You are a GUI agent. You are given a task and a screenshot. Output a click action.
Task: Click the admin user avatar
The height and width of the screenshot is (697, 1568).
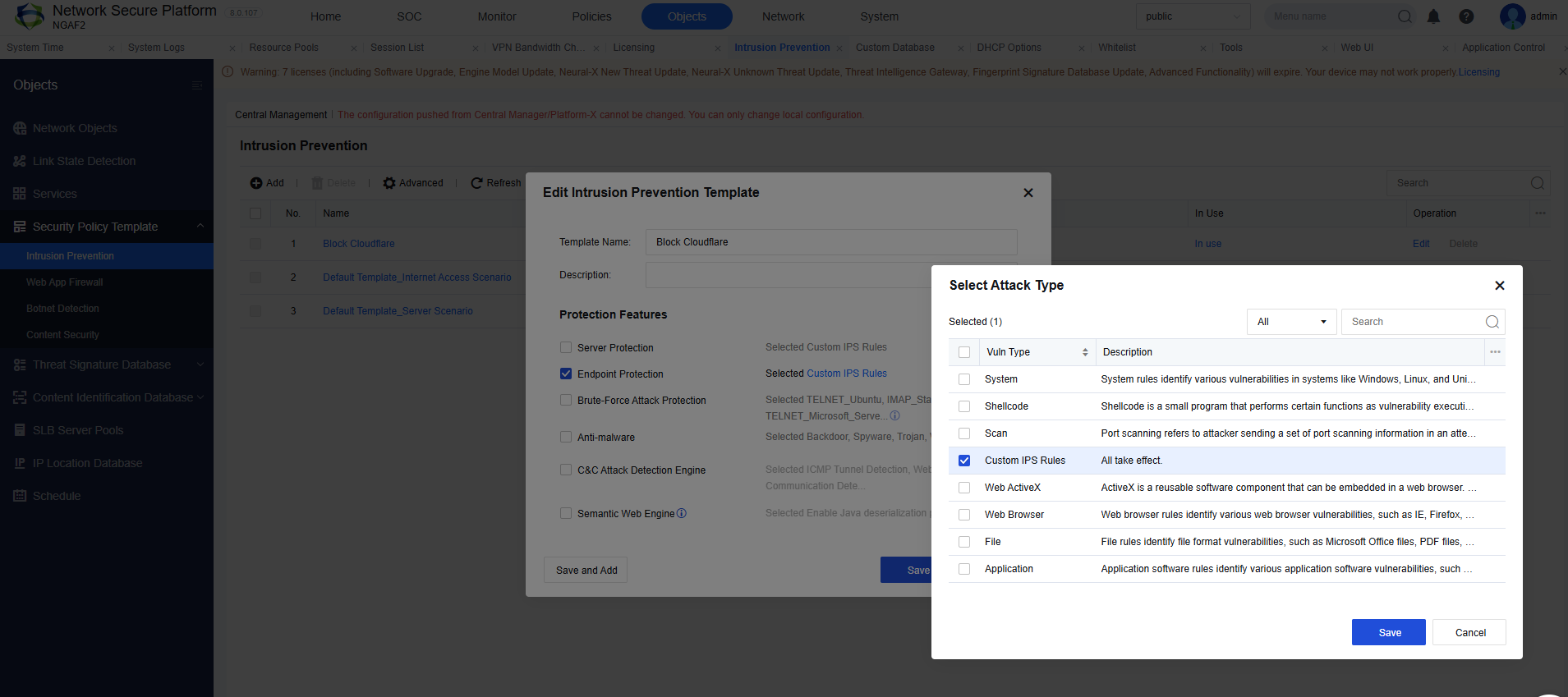(x=1512, y=16)
